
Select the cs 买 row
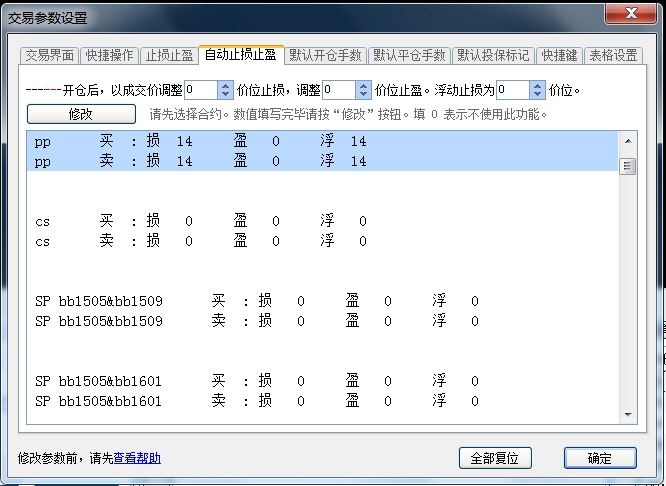point(322,221)
